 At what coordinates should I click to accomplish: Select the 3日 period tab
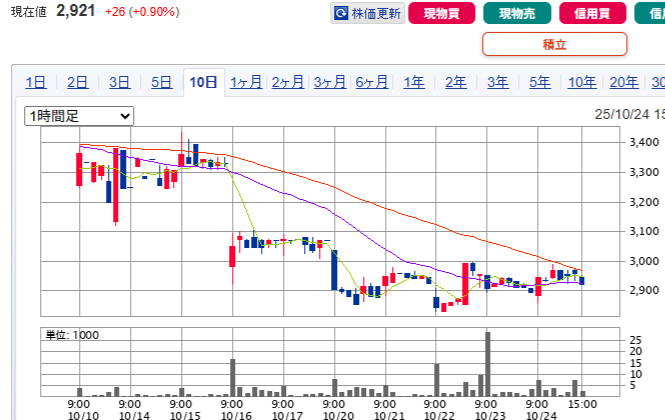(x=119, y=83)
